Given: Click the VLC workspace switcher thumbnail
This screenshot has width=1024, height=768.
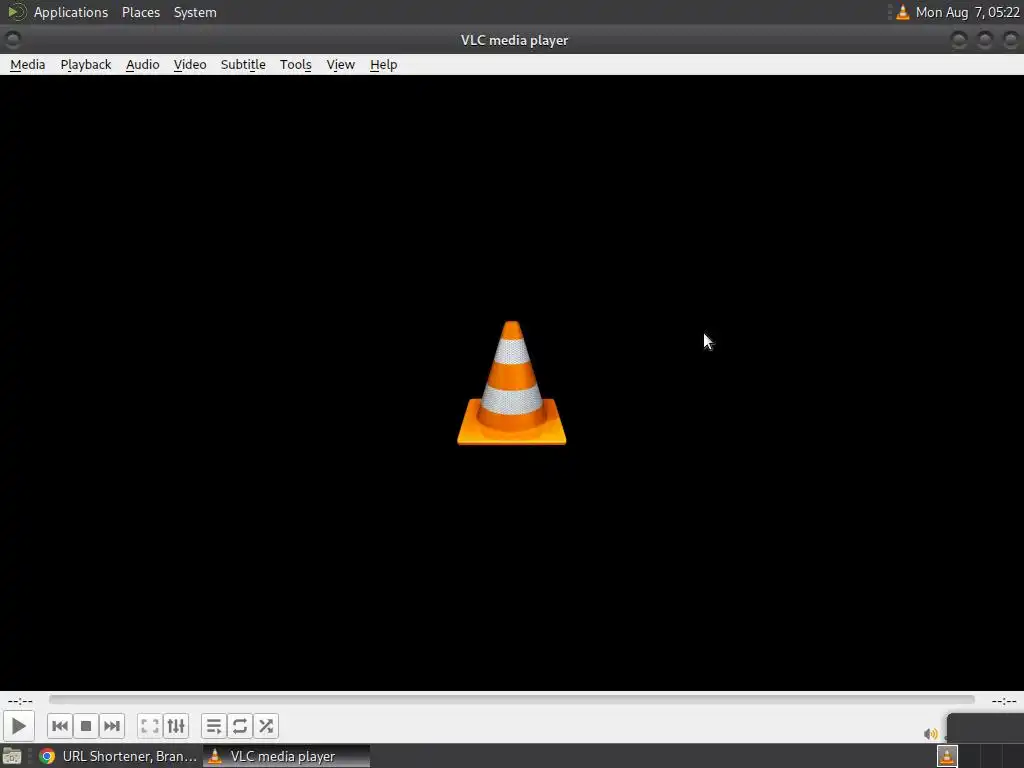Looking at the screenshot, I should 947,756.
